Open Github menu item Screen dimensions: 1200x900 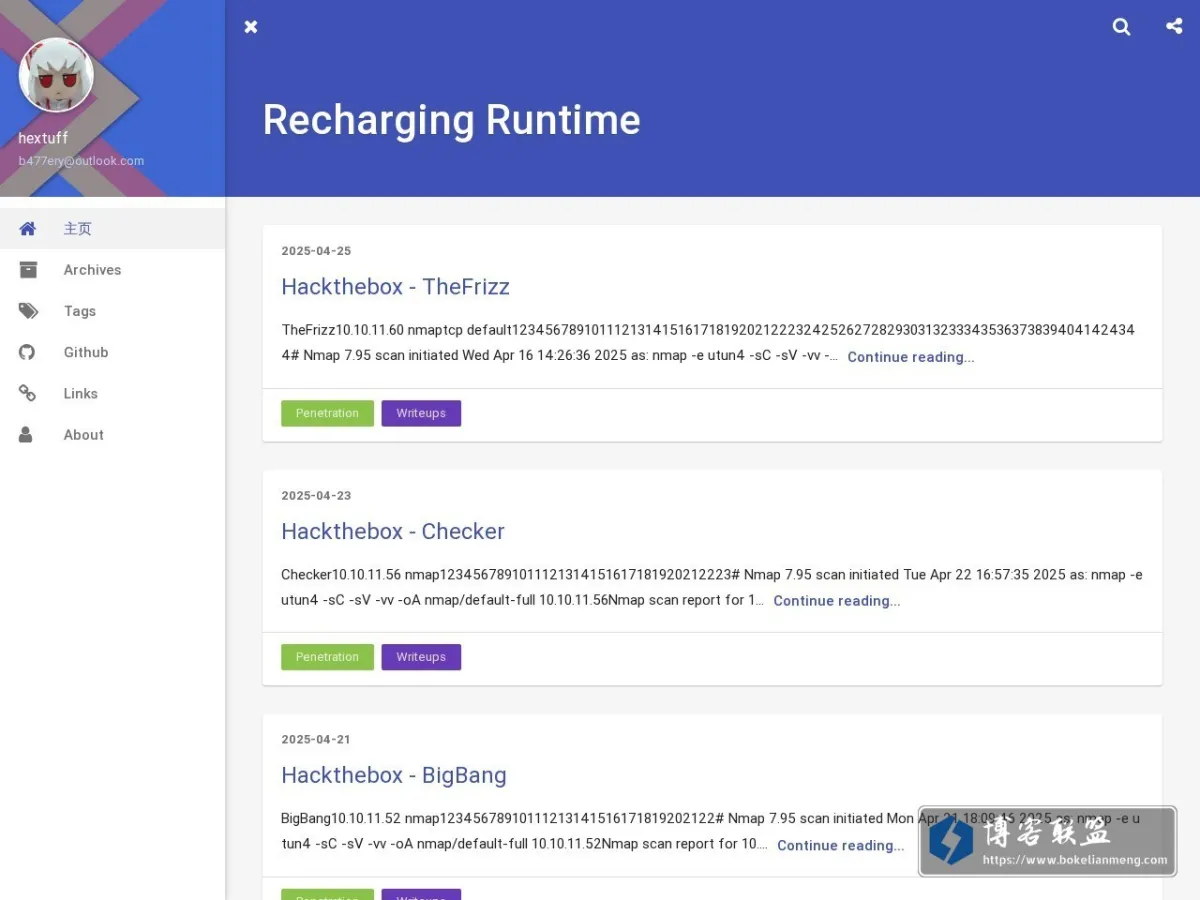(112, 352)
